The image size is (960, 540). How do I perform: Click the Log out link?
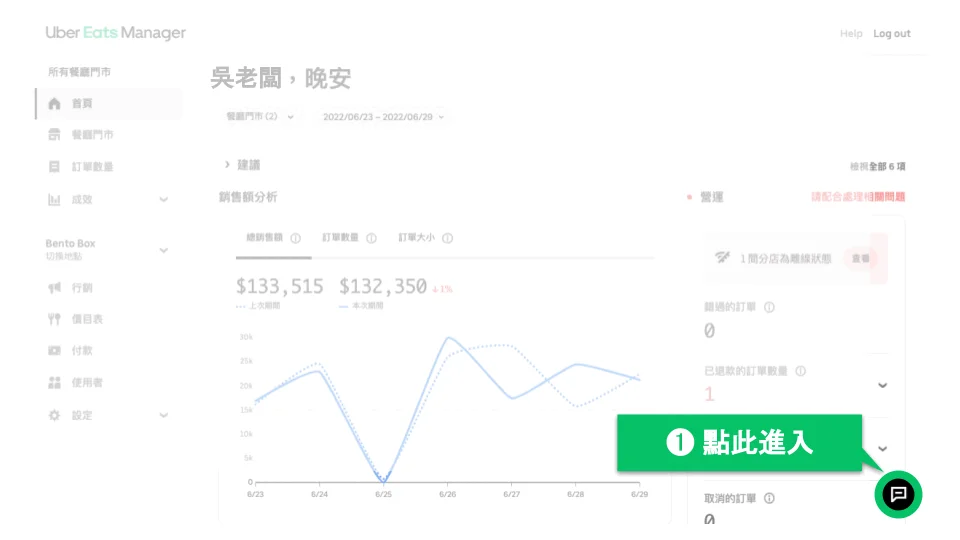(891, 33)
